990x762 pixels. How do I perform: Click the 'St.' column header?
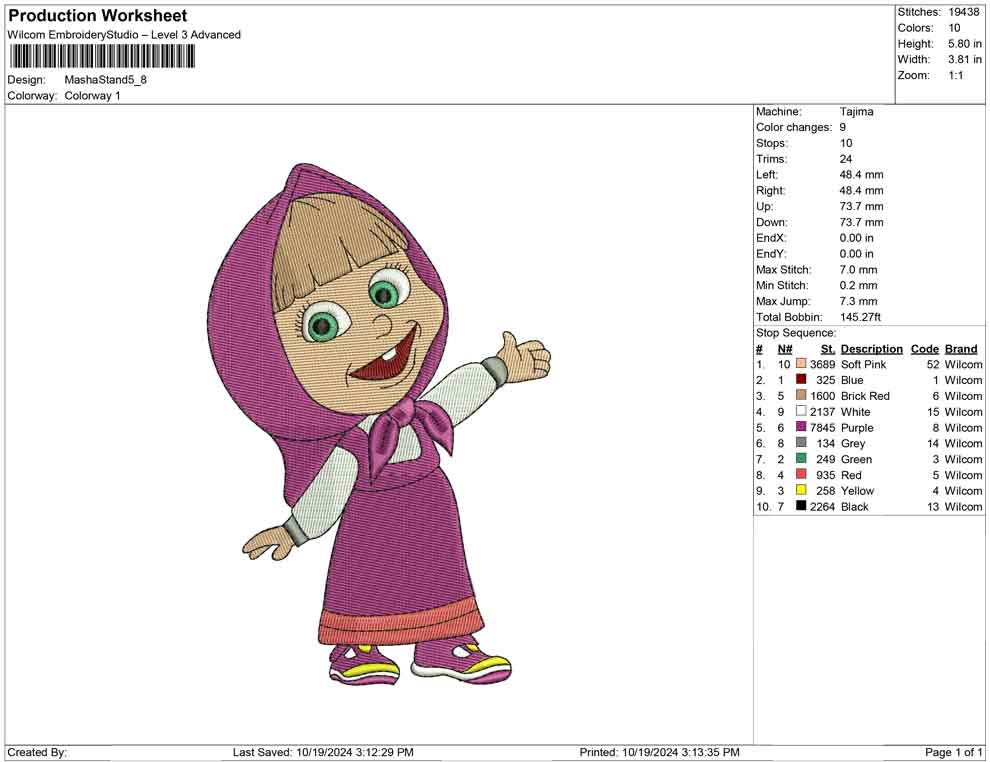[x=828, y=349]
